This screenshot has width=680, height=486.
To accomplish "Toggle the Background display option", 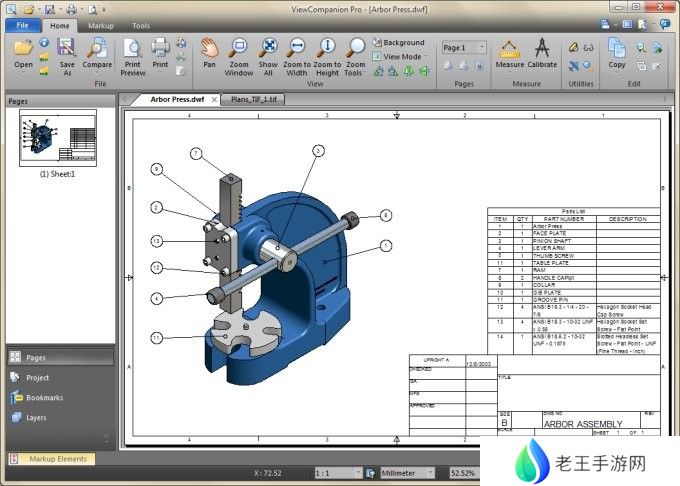I will pyautogui.click(x=398, y=43).
